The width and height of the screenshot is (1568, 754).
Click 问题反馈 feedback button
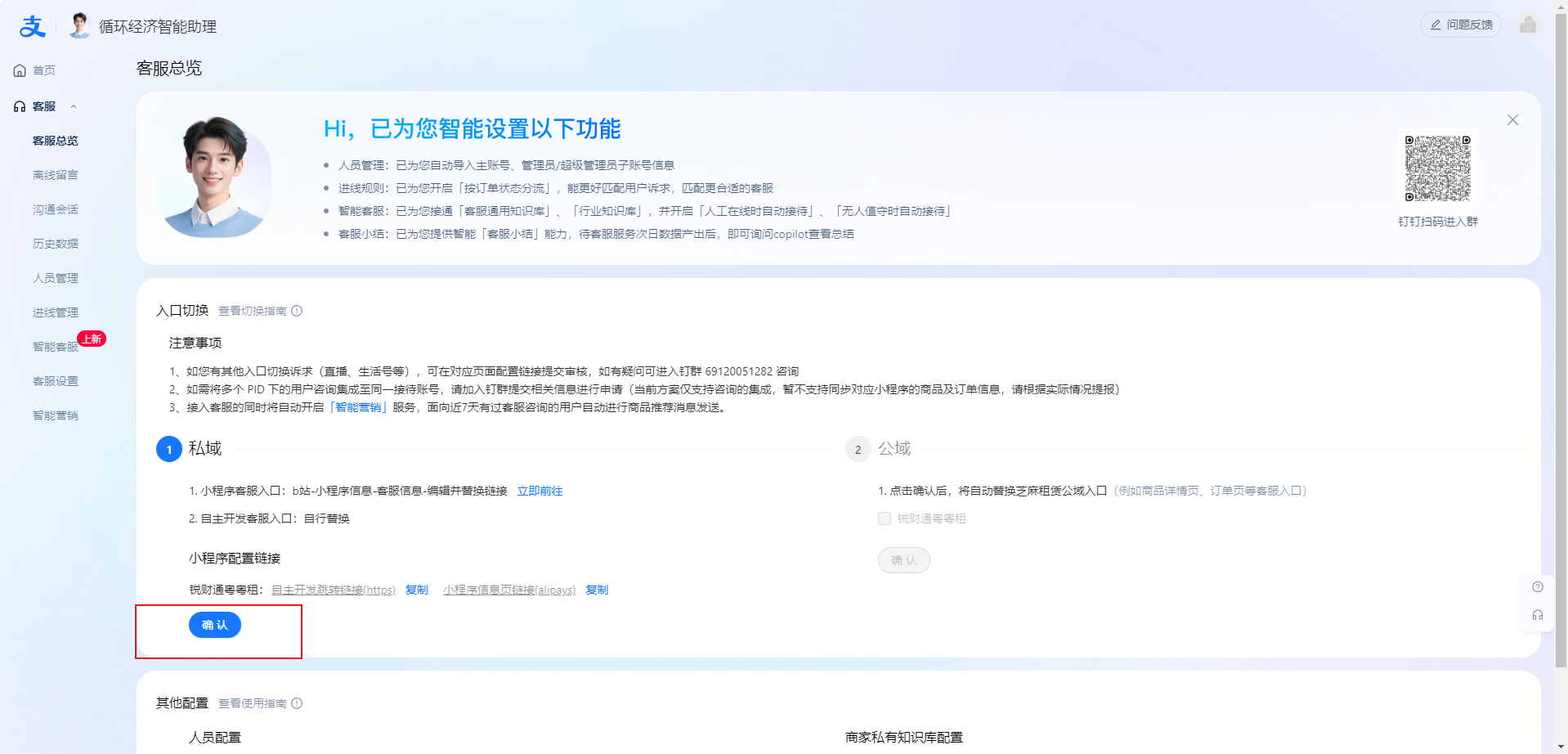click(1461, 25)
